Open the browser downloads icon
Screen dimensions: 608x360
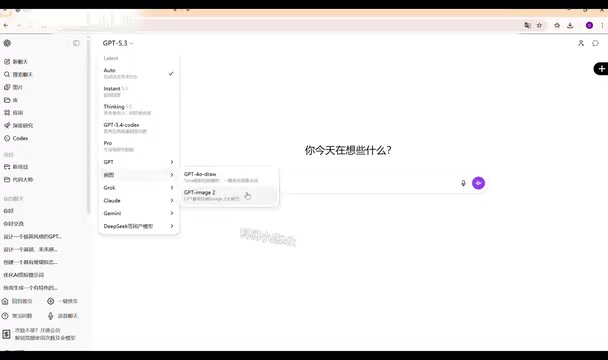[x=570, y=25]
